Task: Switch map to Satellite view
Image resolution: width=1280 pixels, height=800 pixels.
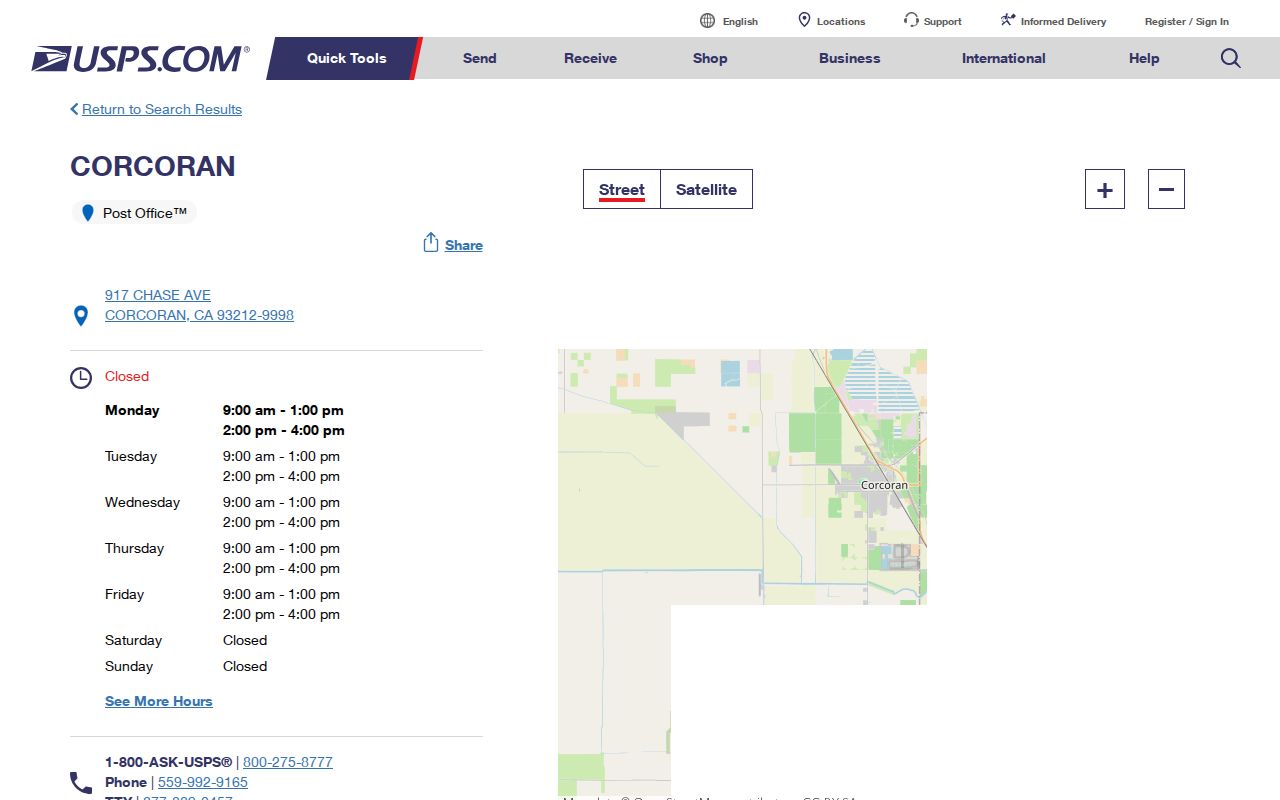Action: [x=706, y=189]
